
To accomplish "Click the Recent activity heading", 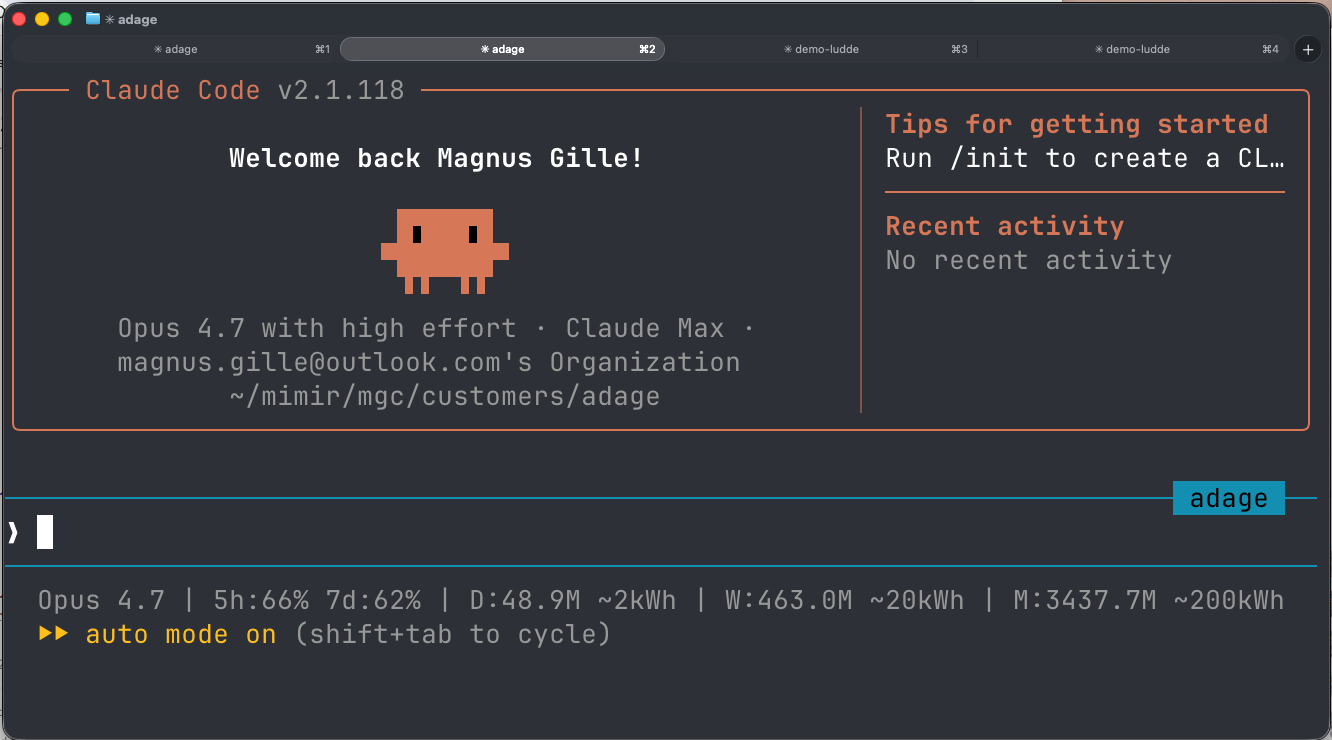I will coord(1003,225).
